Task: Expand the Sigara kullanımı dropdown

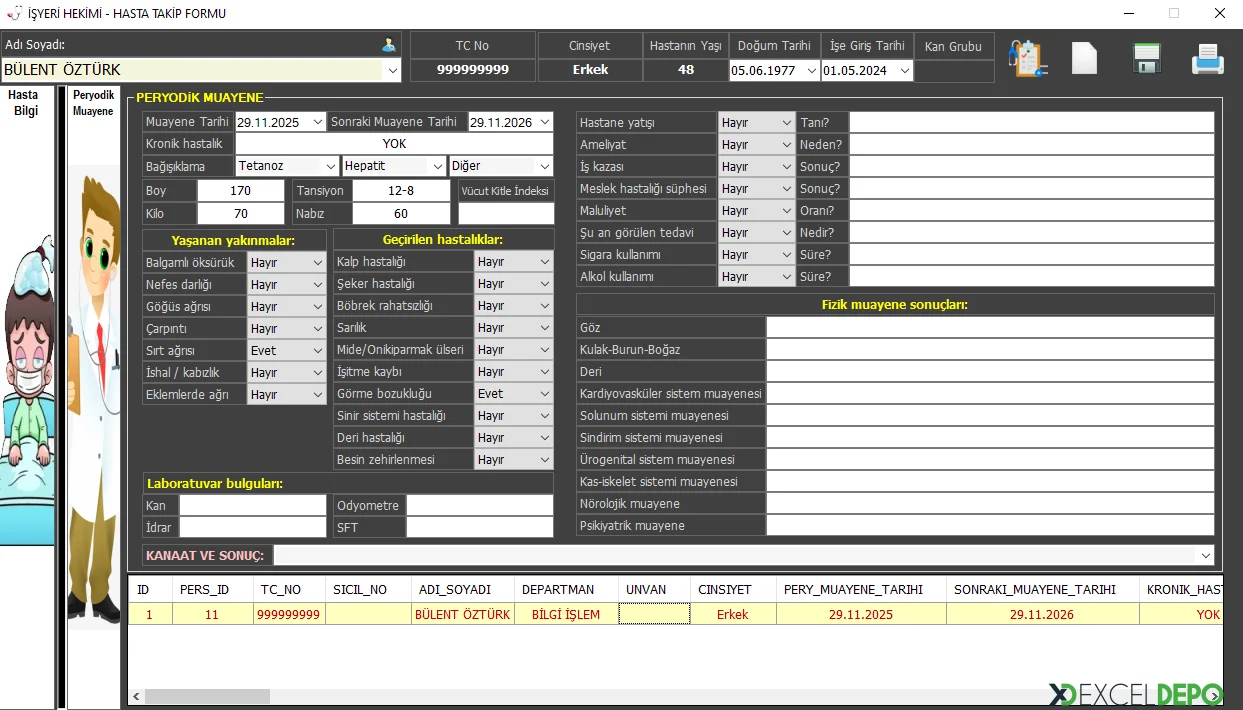Action: tap(786, 255)
